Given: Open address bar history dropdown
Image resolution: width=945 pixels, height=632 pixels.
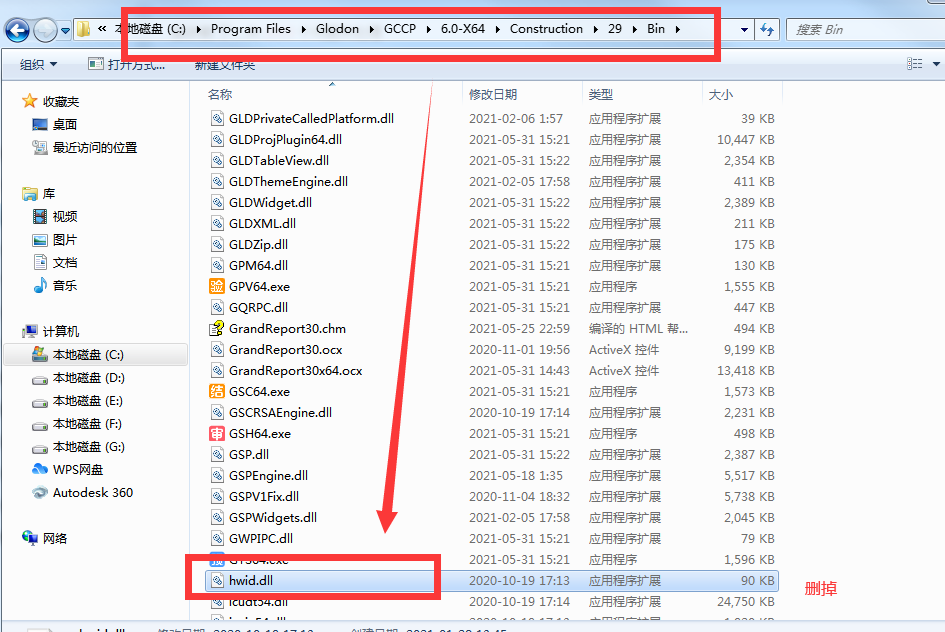Looking at the screenshot, I should [744, 30].
